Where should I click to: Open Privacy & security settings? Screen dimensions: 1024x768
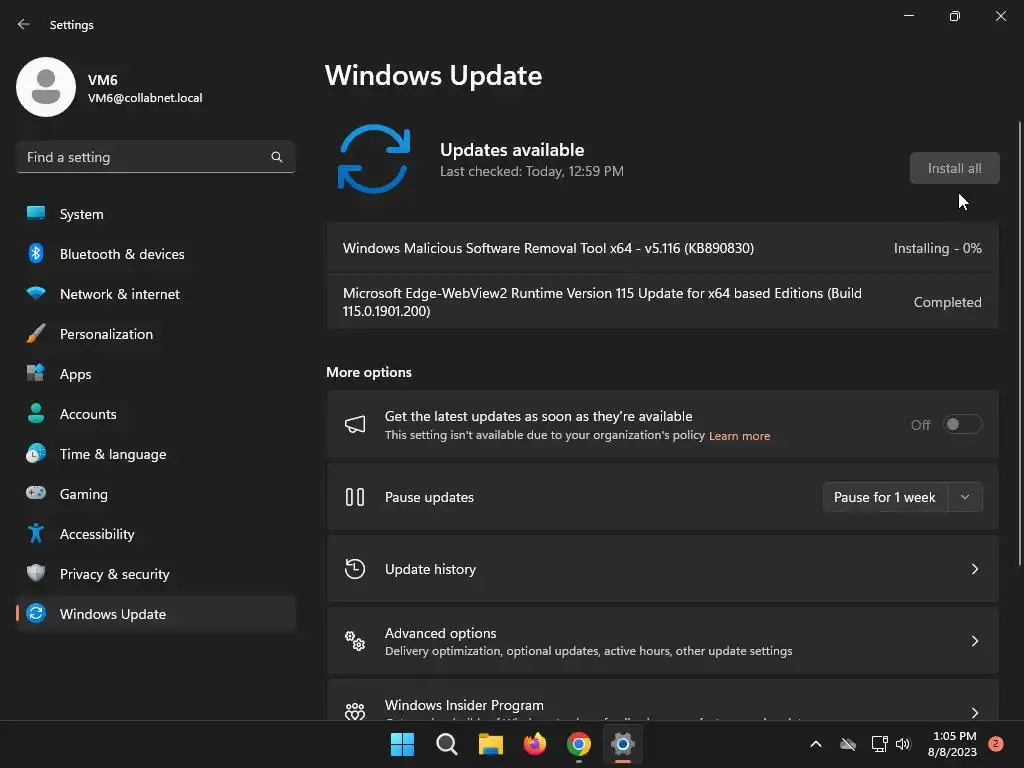click(x=156, y=573)
